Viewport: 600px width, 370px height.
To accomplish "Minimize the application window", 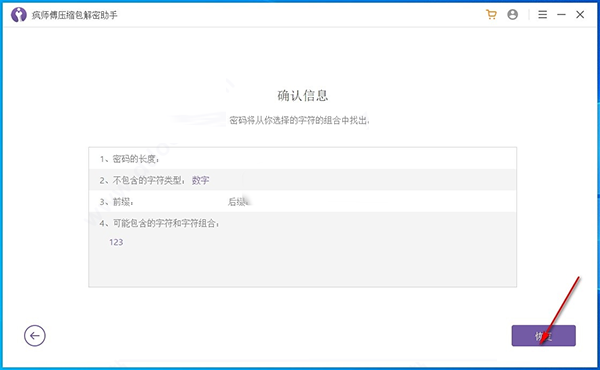I will point(561,15).
